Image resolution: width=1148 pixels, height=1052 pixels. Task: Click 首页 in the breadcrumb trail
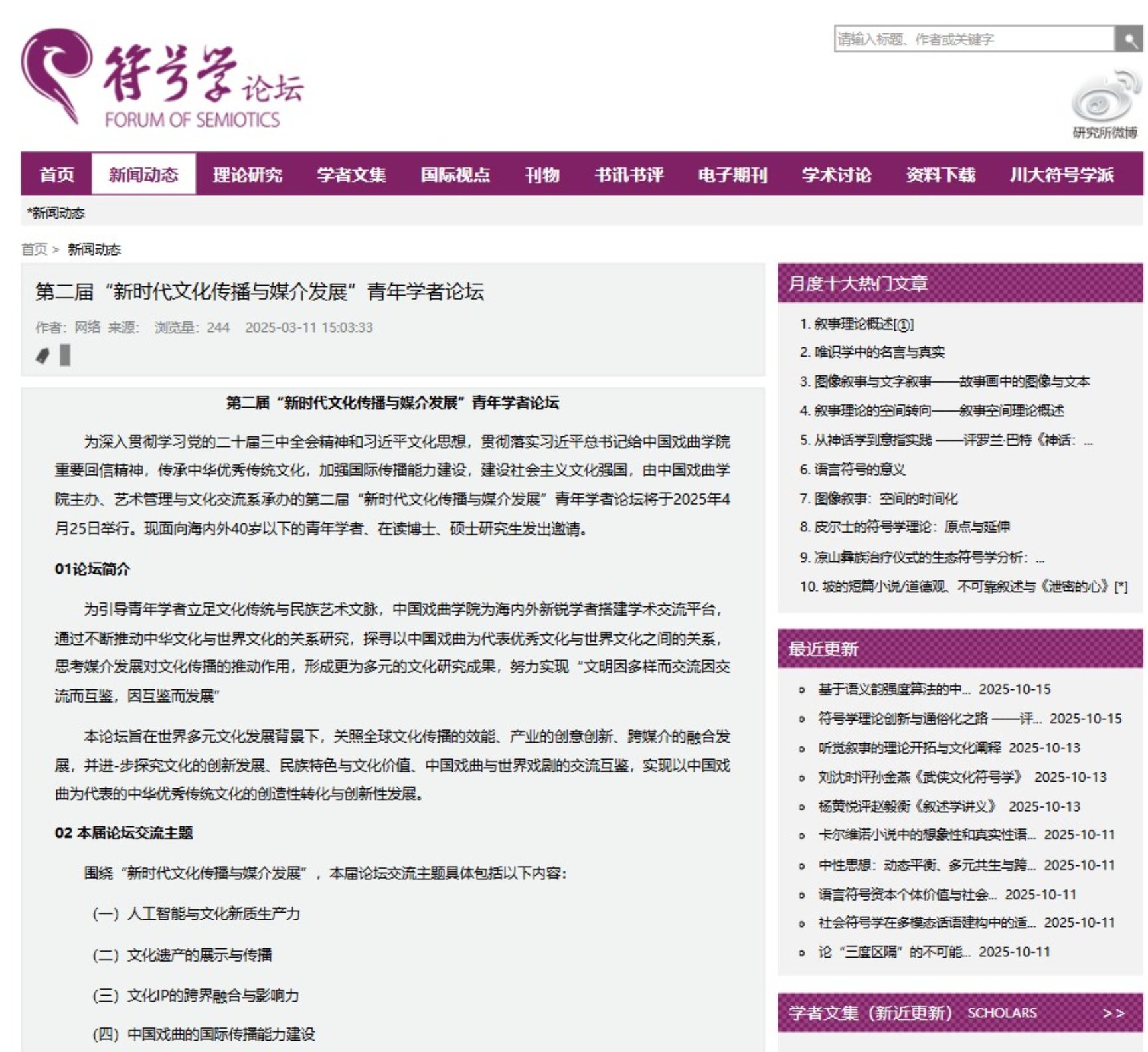(x=34, y=250)
